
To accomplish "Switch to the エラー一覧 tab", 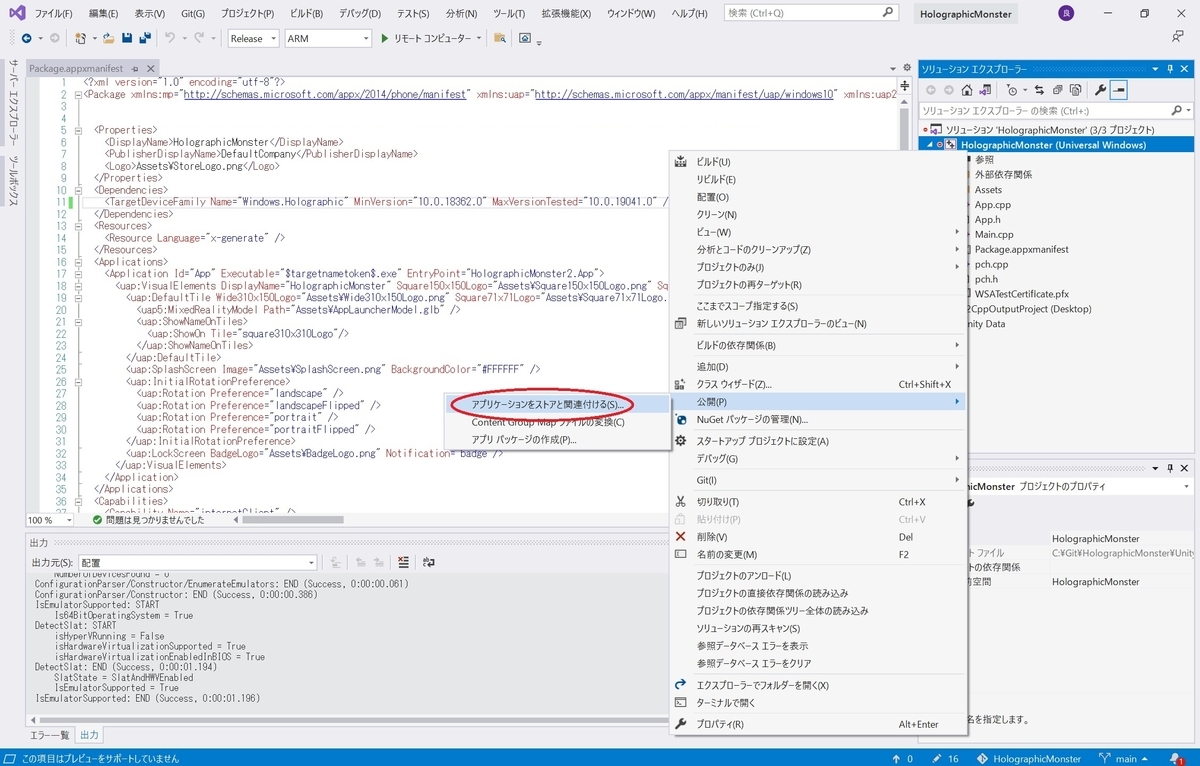I will pyautogui.click(x=50, y=735).
